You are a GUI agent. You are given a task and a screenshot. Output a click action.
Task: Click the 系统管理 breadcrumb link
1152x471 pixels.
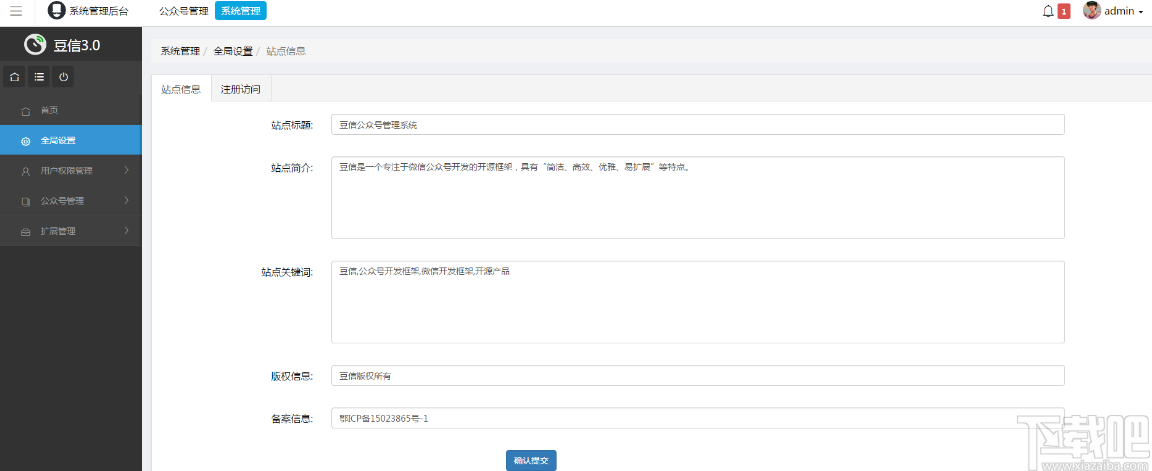point(180,51)
